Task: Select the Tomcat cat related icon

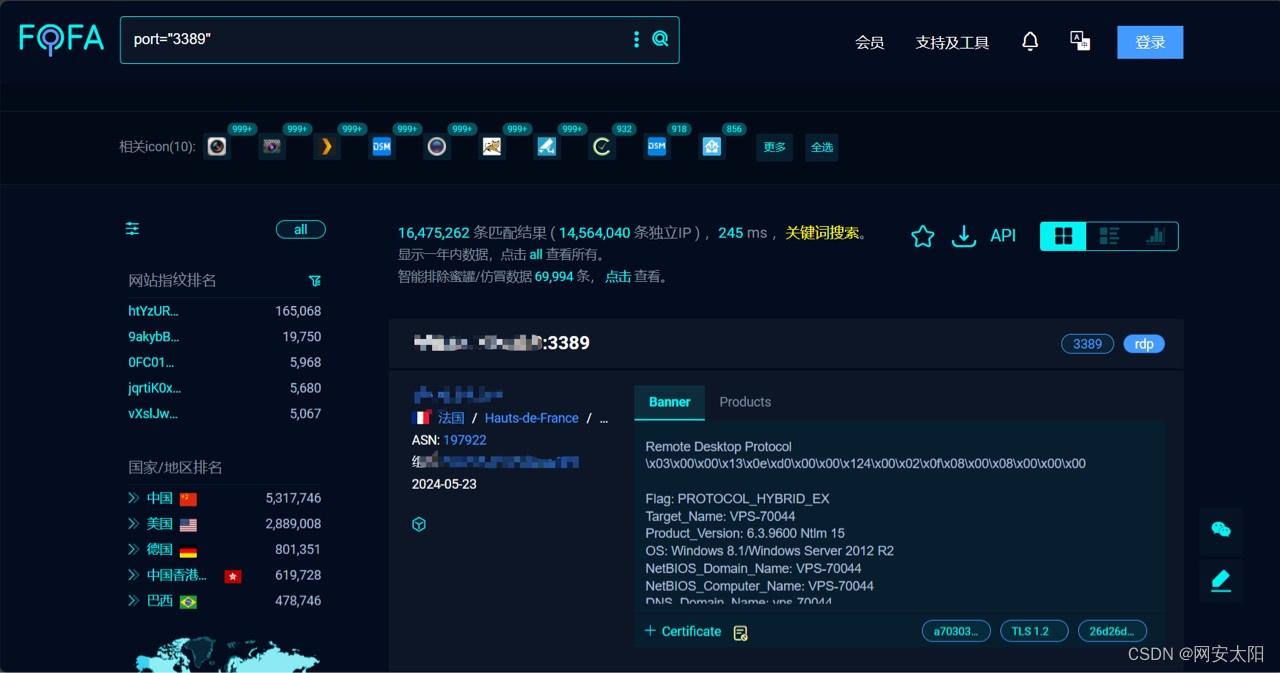Action: 491,147
